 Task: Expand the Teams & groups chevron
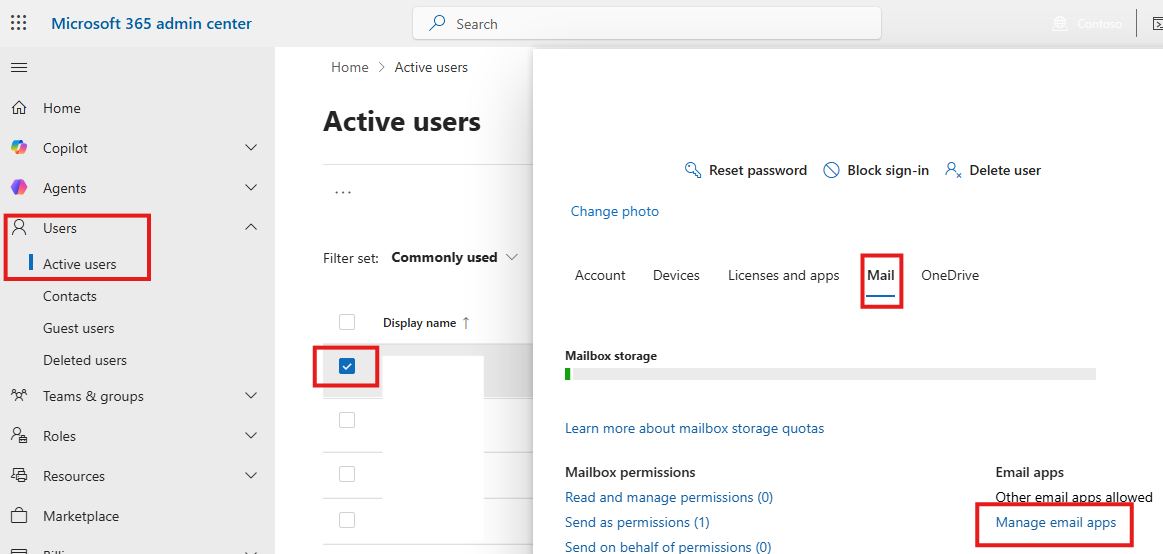pyautogui.click(x=251, y=396)
